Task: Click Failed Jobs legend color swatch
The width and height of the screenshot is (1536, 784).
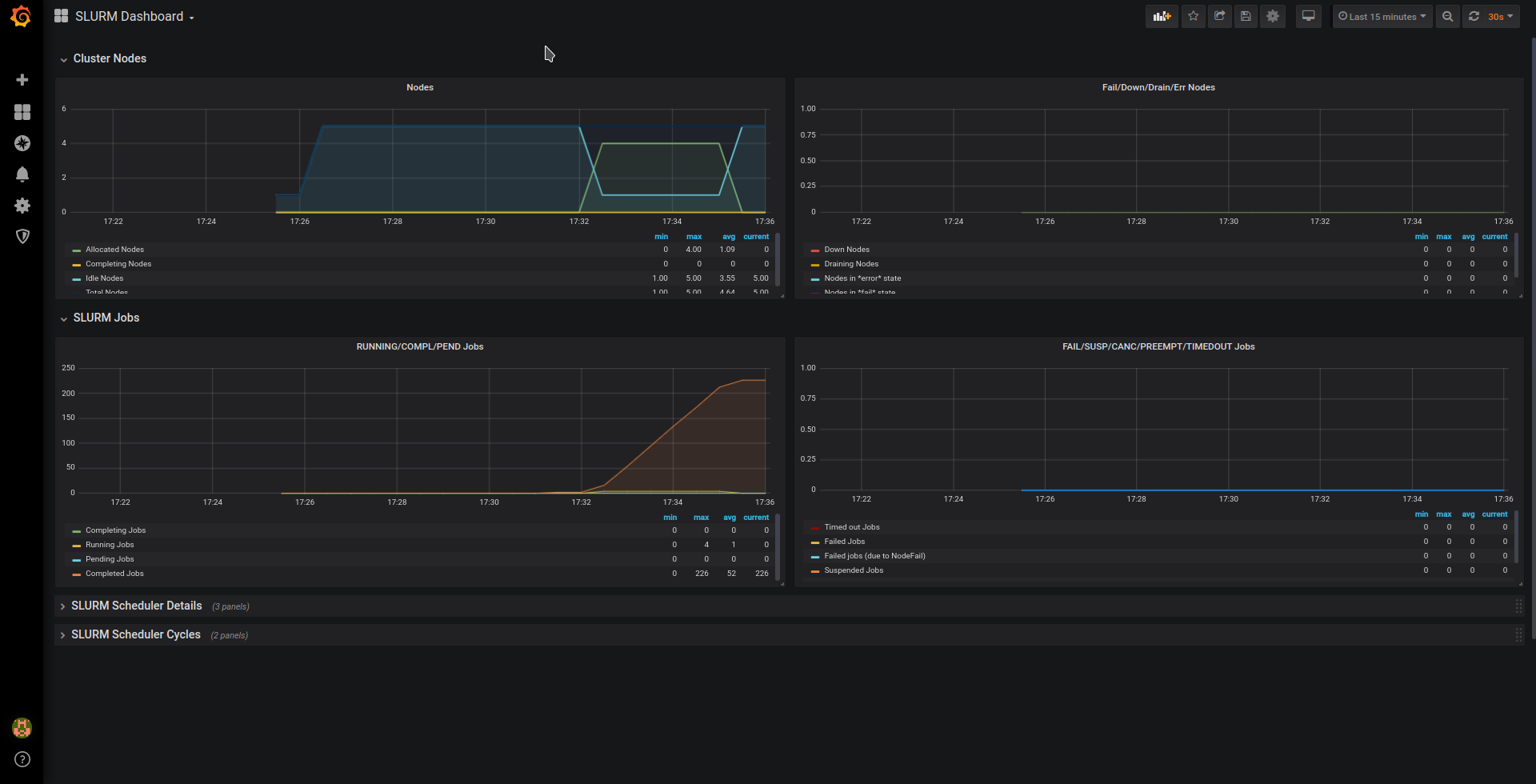Action: (x=814, y=542)
